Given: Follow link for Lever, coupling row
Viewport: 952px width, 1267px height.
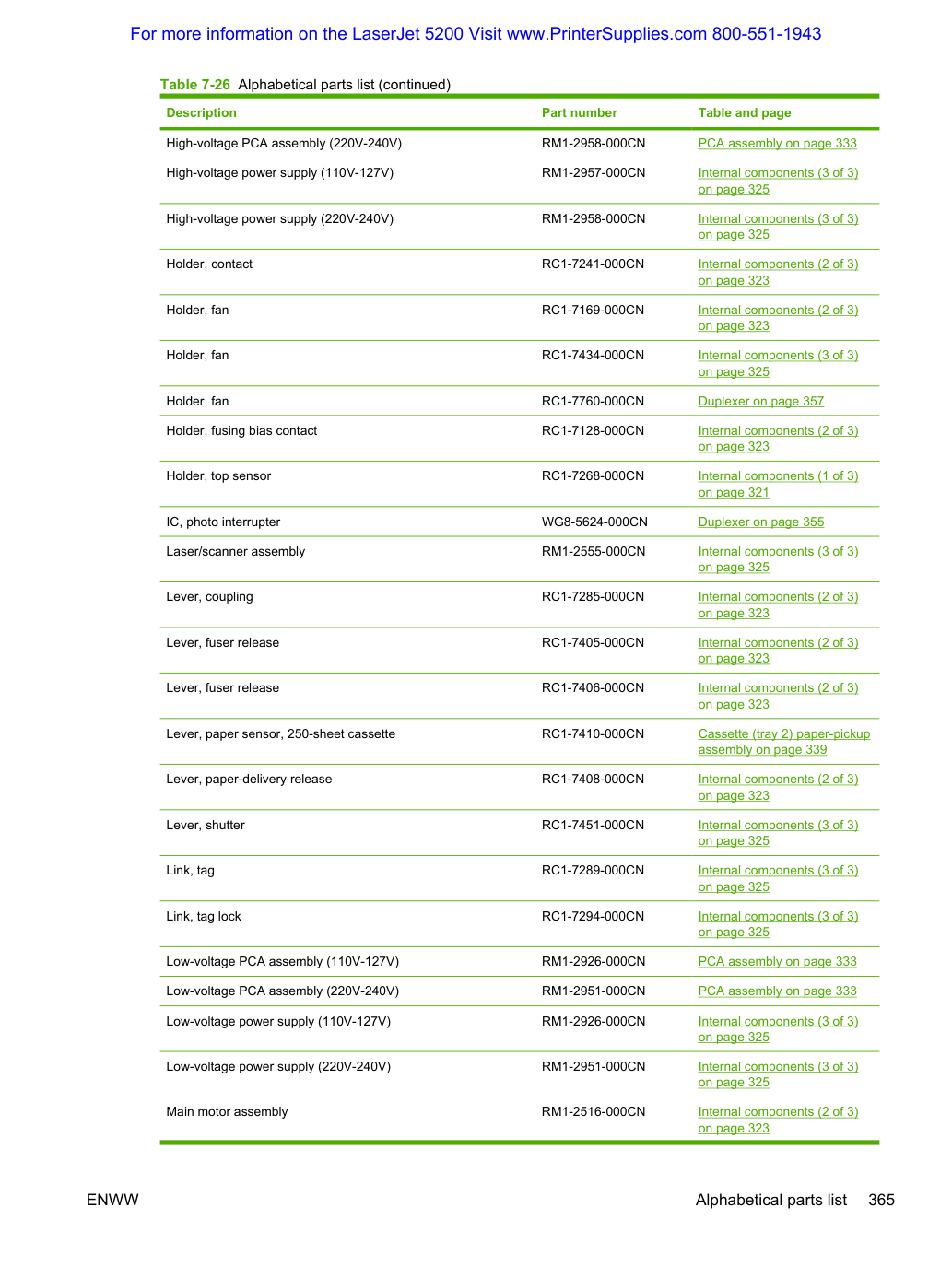Looking at the screenshot, I should pyautogui.click(x=778, y=604).
